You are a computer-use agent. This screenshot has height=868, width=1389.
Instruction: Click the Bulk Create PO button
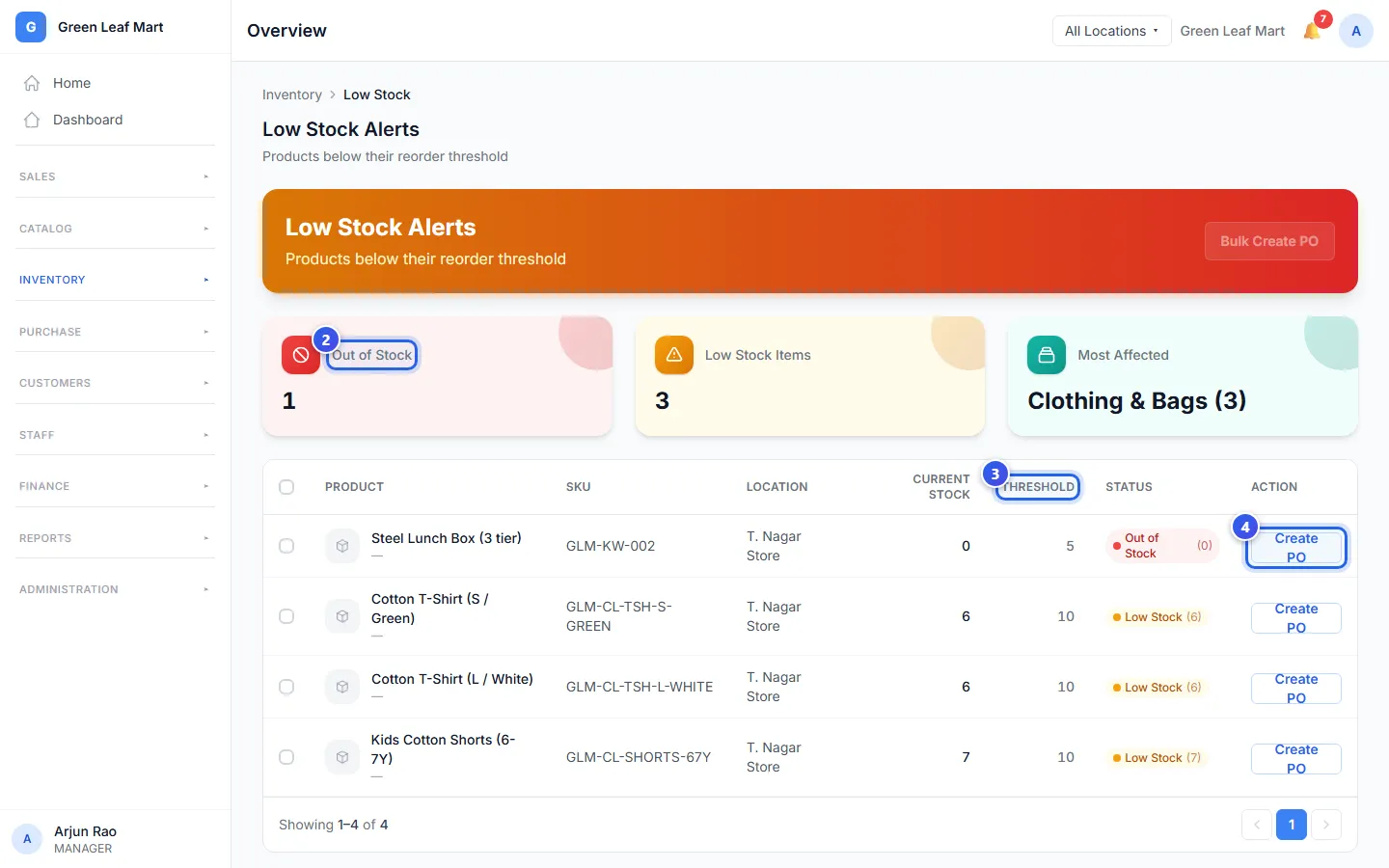coord(1269,241)
